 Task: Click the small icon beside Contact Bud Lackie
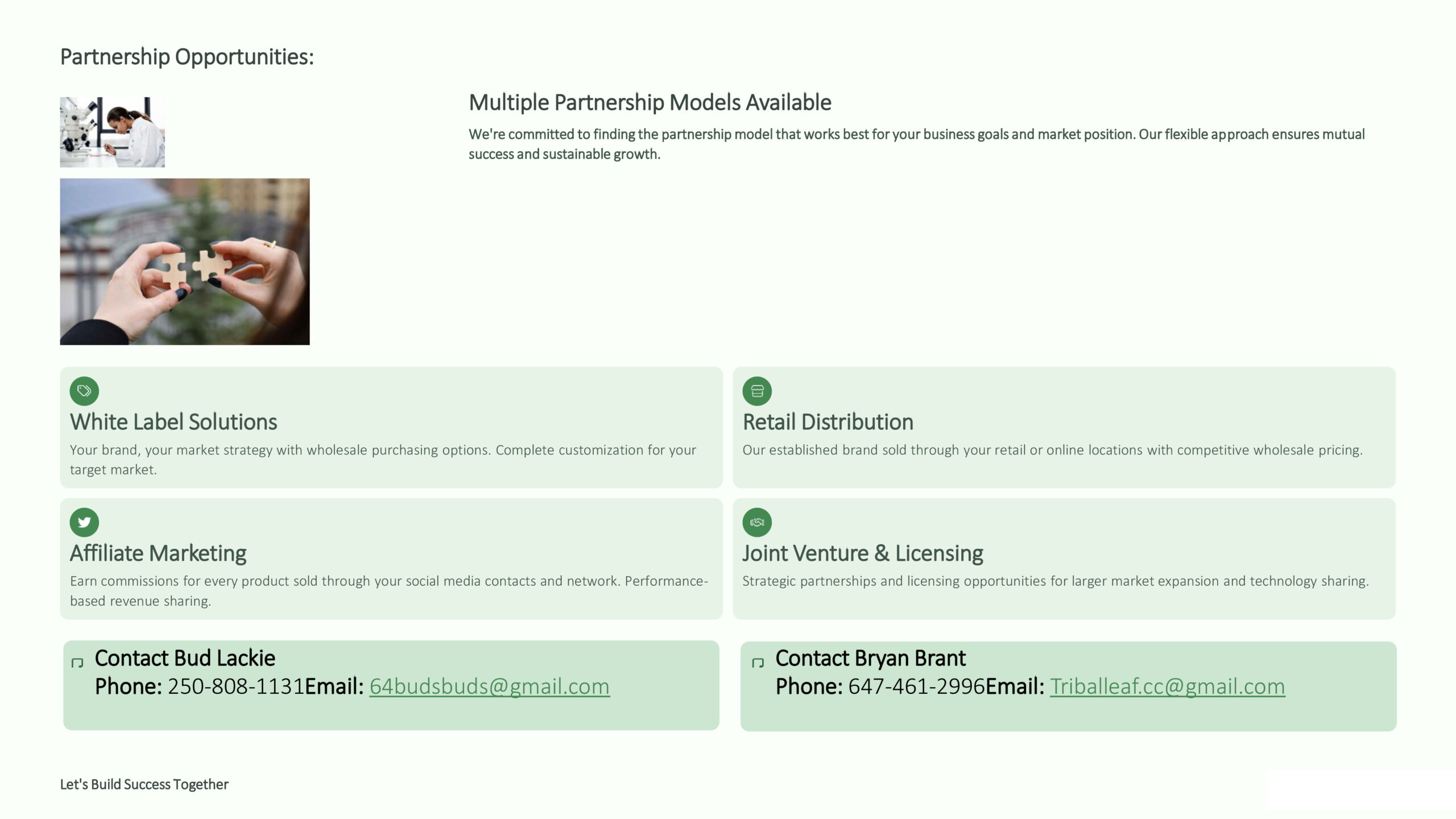77,663
